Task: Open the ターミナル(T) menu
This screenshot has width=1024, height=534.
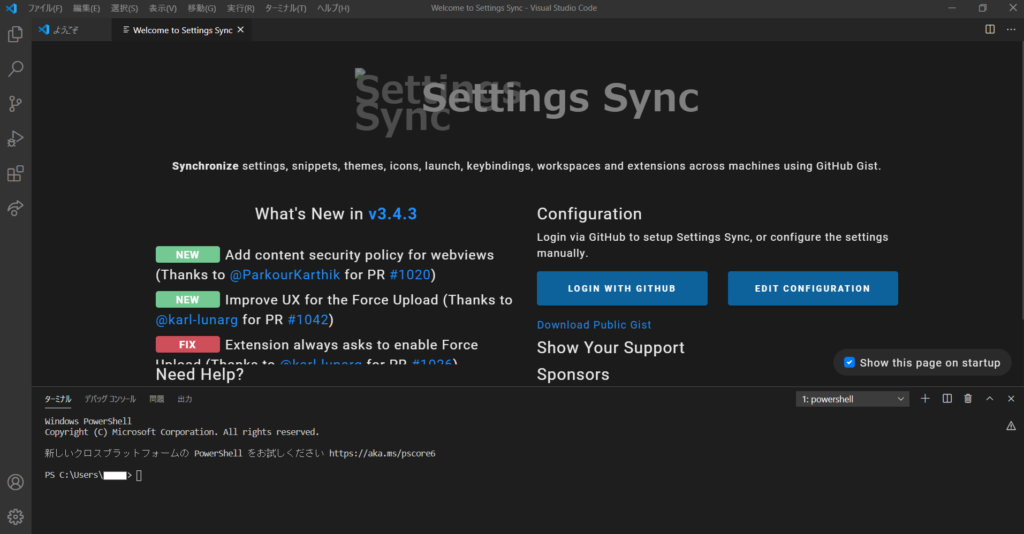Action: click(285, 8)
